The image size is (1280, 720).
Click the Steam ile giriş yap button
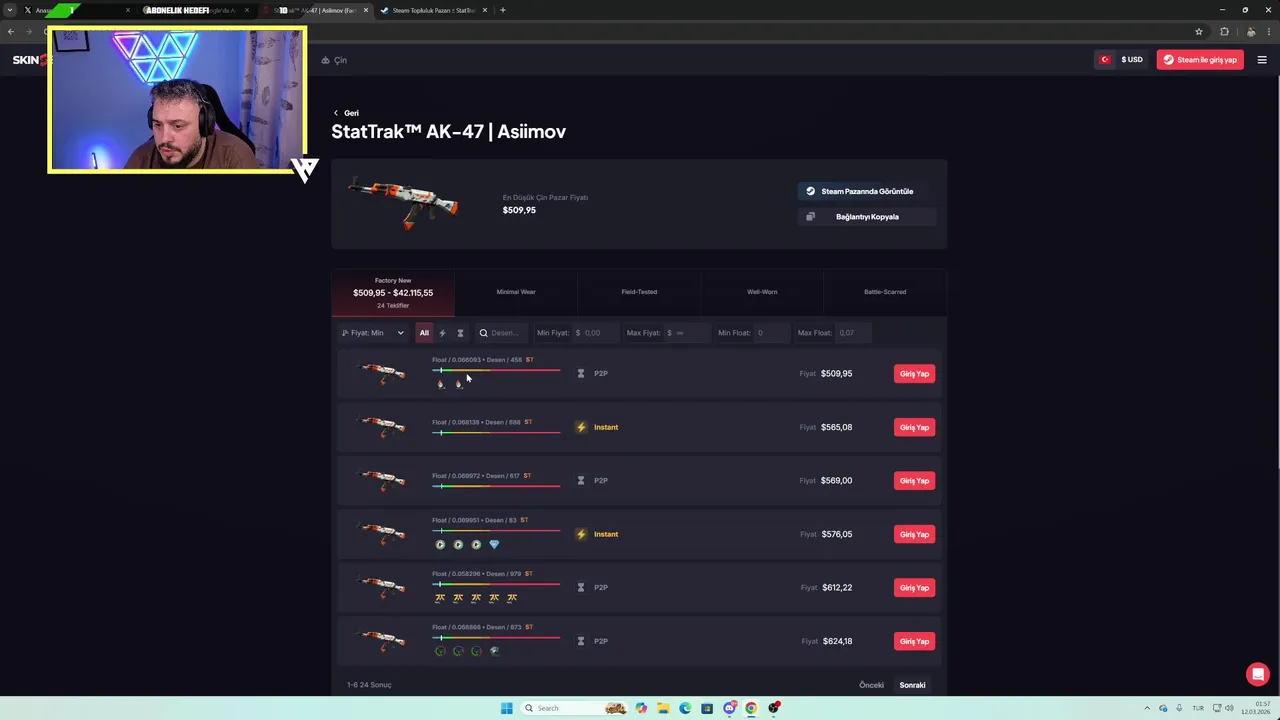[x=1200, y=60]
